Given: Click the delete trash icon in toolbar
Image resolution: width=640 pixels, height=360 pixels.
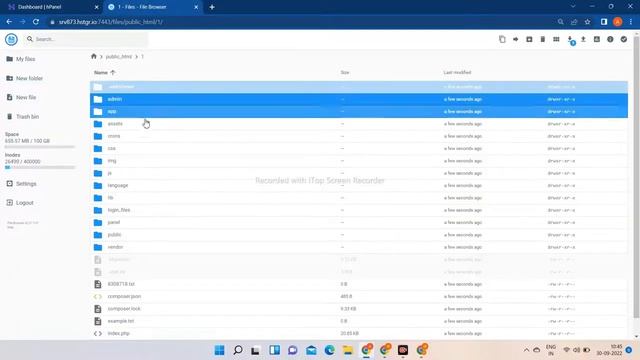Looking at the screenshot, I should coord(542,39).
